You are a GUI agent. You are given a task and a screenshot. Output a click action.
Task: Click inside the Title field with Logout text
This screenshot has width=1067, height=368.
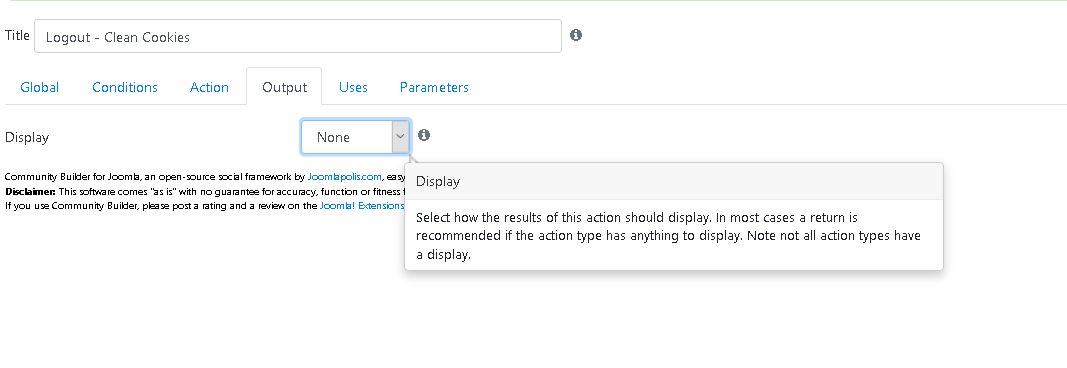point(297,37)
